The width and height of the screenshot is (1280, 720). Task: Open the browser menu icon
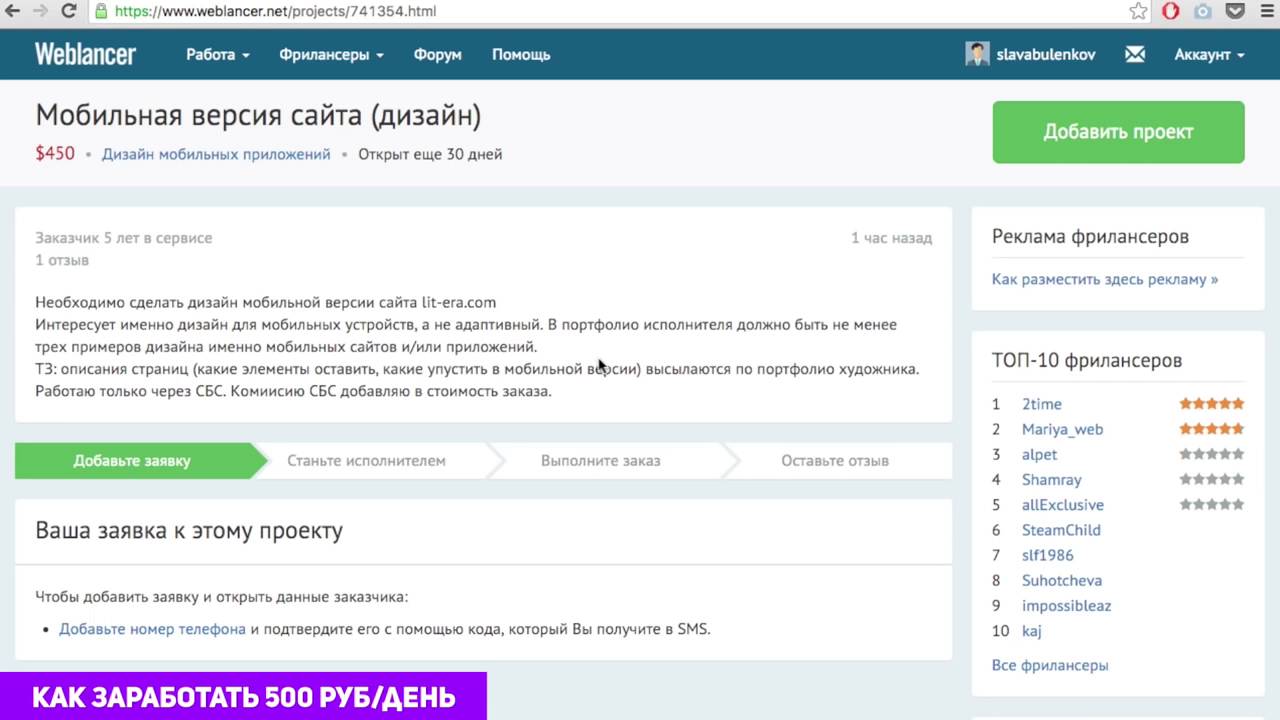click(1265, 11)
